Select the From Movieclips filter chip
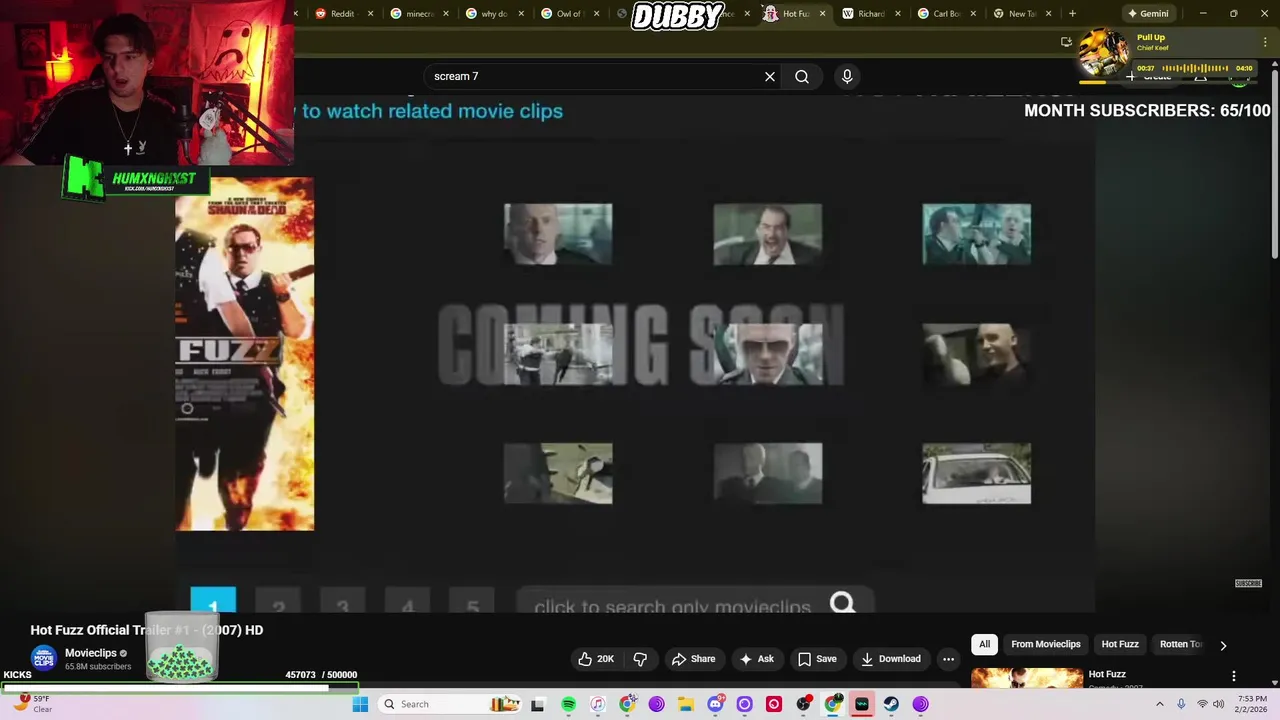Screen dimensions: 1280x720 (1045, 644)
